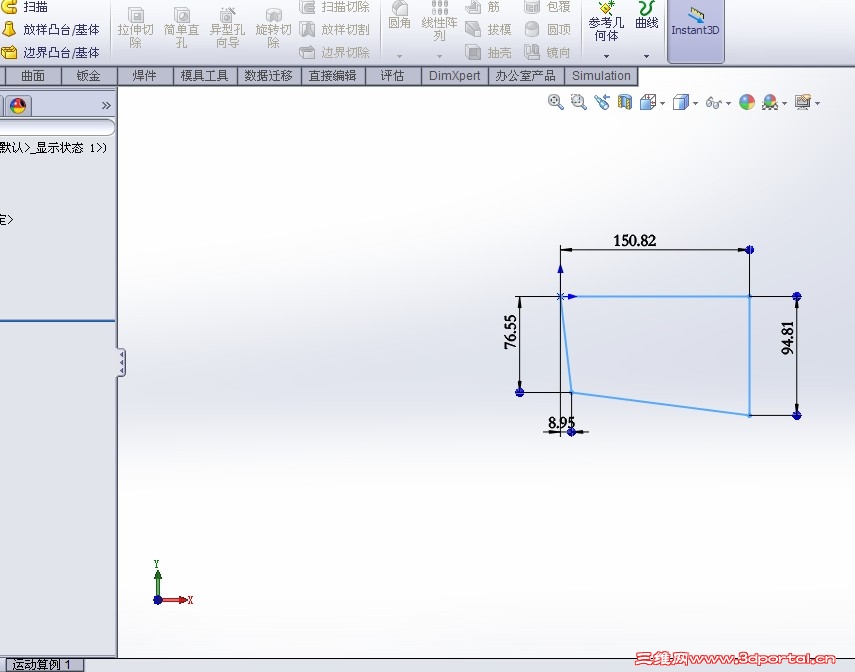Click the 筋 rib tool

click(483, 7)
